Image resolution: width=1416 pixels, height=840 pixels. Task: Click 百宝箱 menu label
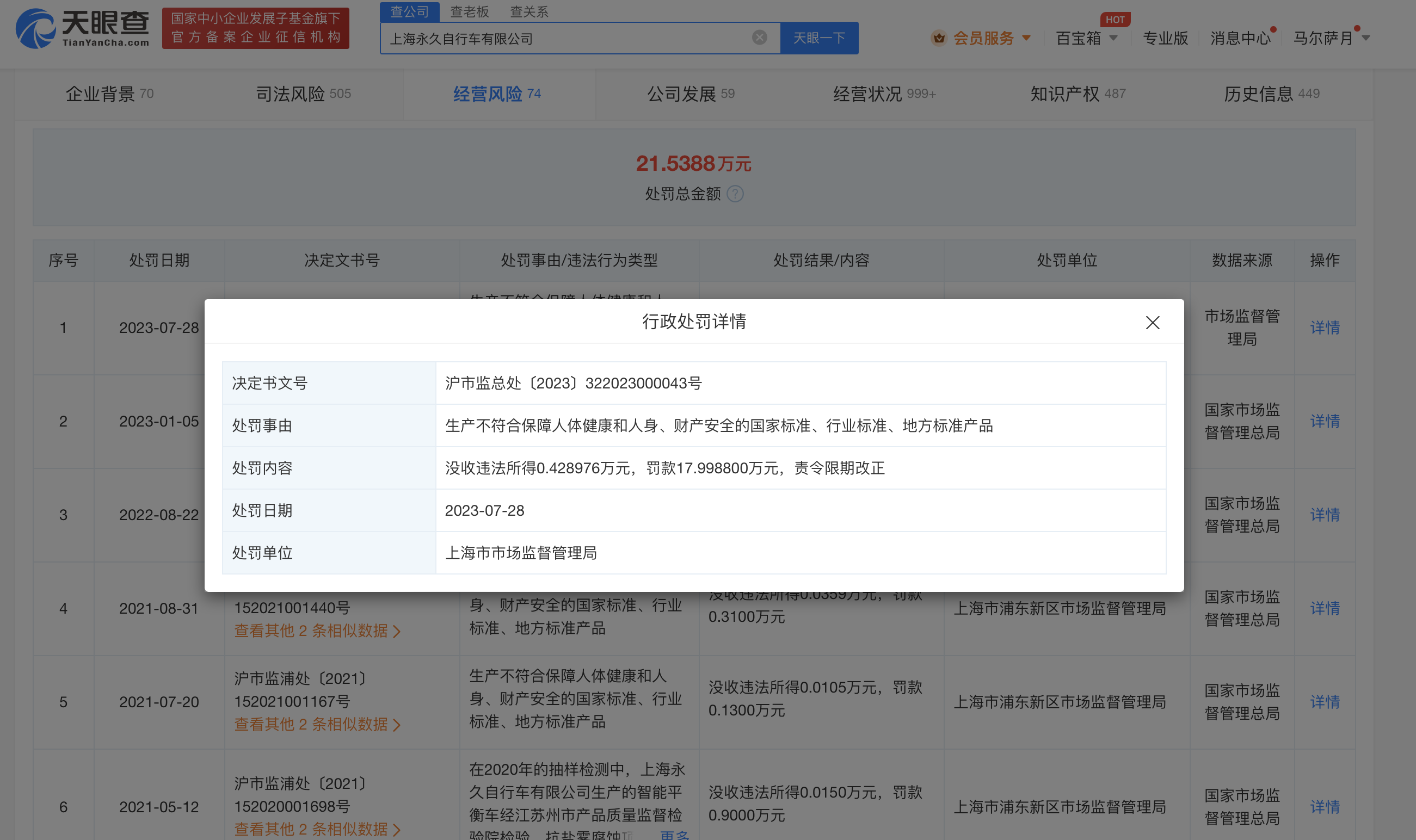click(x=1078, y=38)
